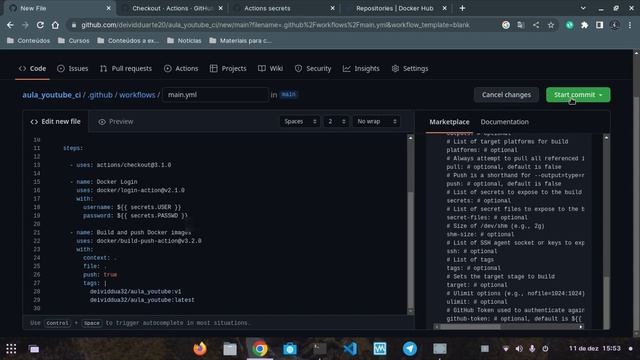
Task: Open the Wiki tab
Action: pyautogui.click(x=271, y=69)
